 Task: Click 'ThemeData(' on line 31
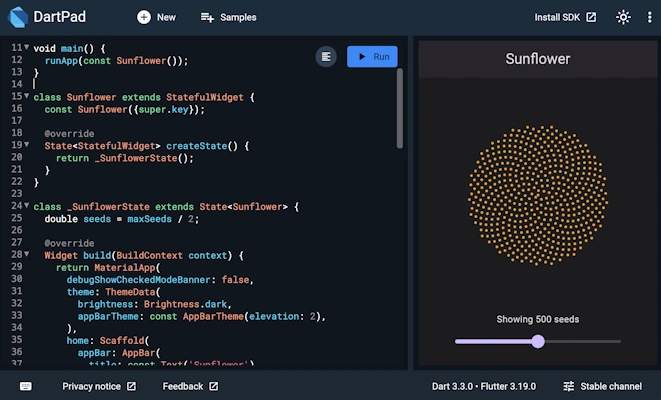point(133,292)
